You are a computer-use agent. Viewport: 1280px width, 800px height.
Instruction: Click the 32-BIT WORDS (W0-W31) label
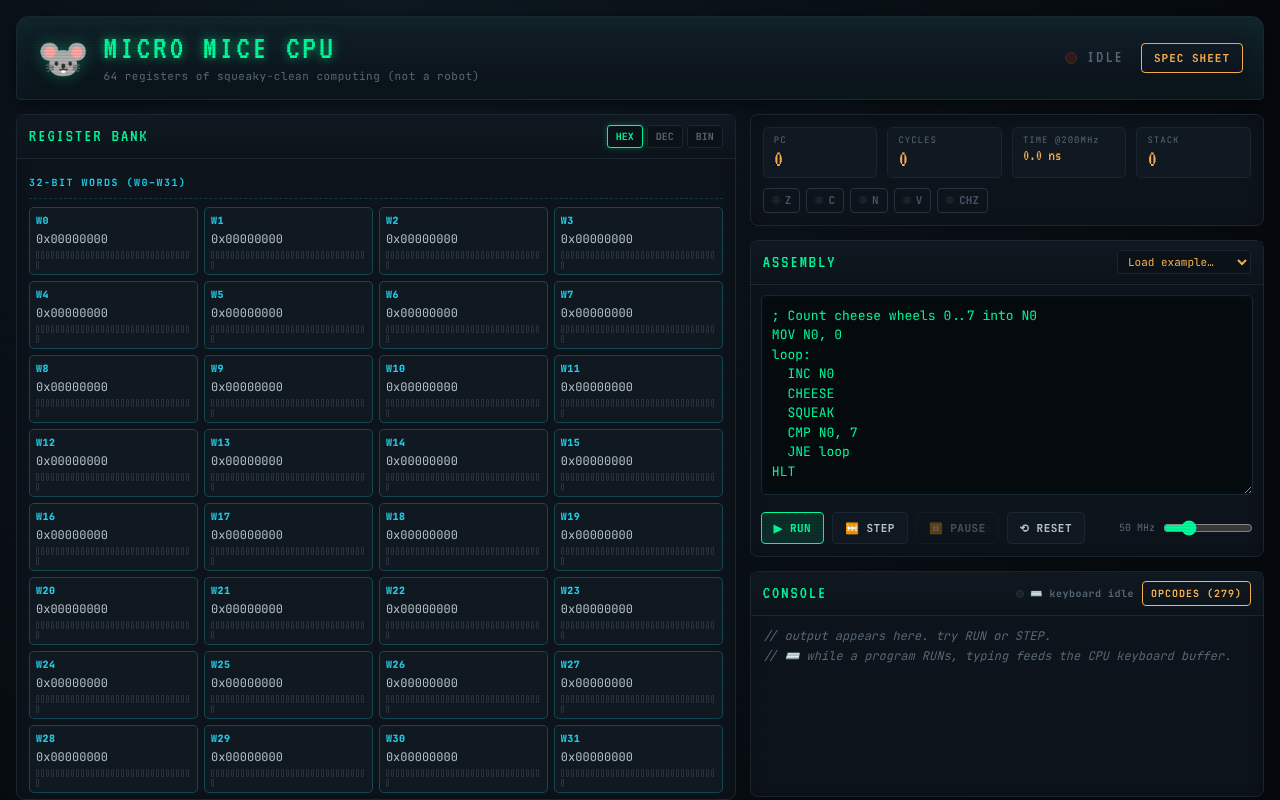[x=107, y=182]
